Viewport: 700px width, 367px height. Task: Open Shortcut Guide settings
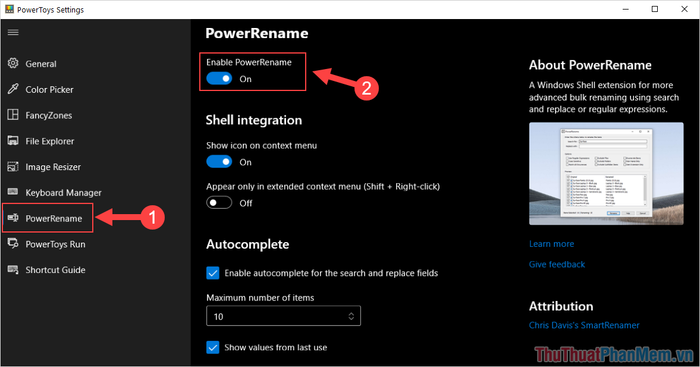pos(55,270)
